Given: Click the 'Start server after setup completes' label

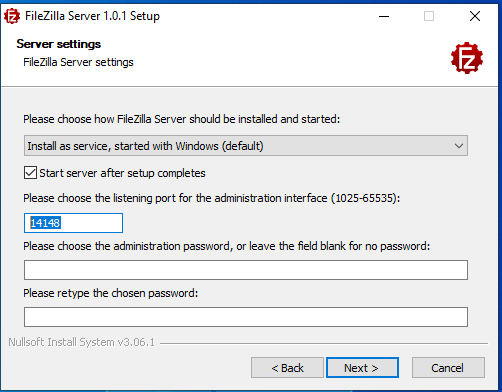Looking at the screenshot, I should click(122, 173).
